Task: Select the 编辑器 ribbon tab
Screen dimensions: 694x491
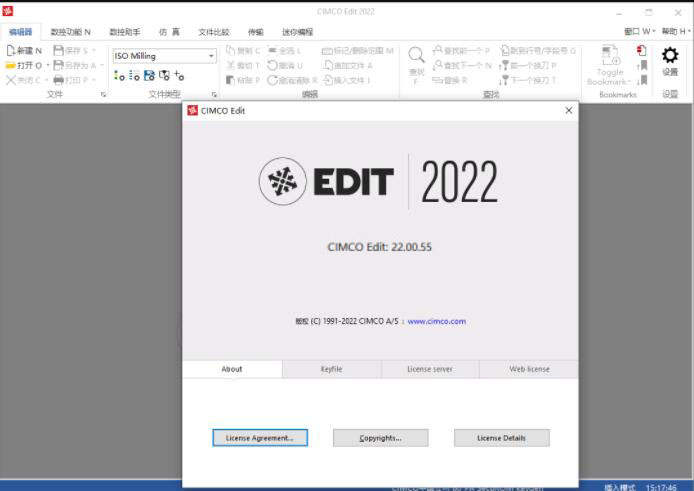Action: [21, 32]
